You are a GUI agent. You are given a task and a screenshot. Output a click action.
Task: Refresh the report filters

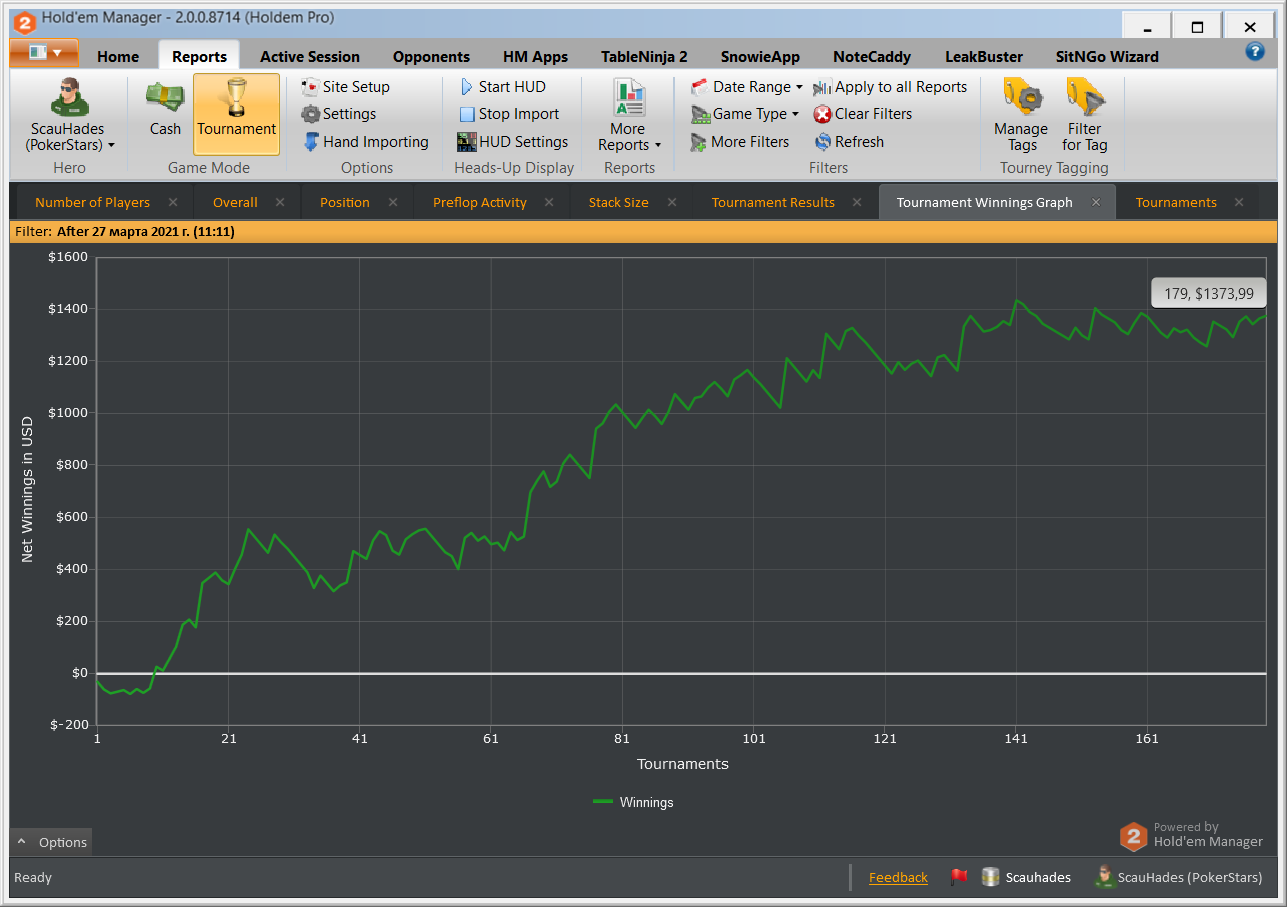click(x=848, y=142)
